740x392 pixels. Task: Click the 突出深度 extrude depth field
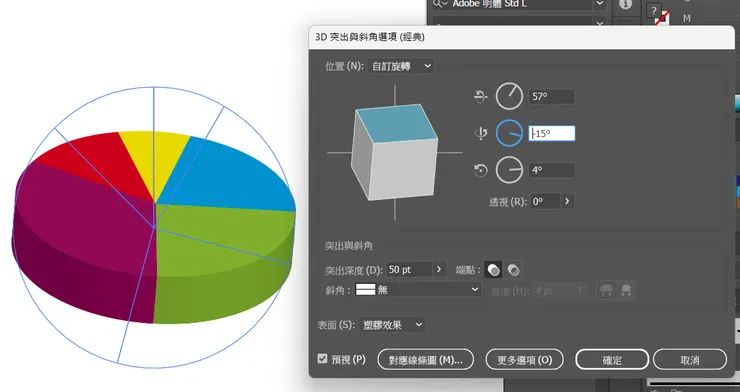pyautogui.click(x=409, y=270)
